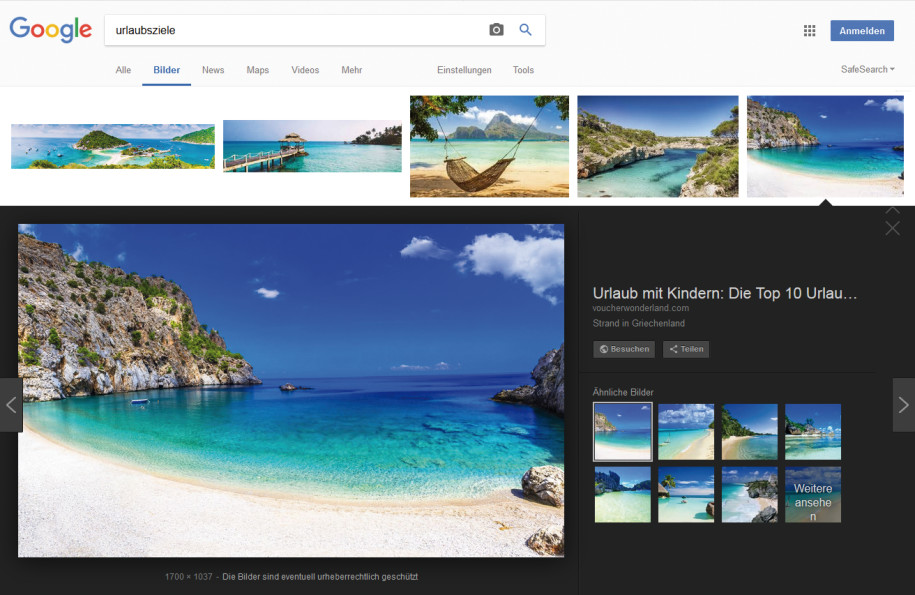Screen dimensions: 915x595
Task: Click the Google logo
Action: tap(51, 29)
